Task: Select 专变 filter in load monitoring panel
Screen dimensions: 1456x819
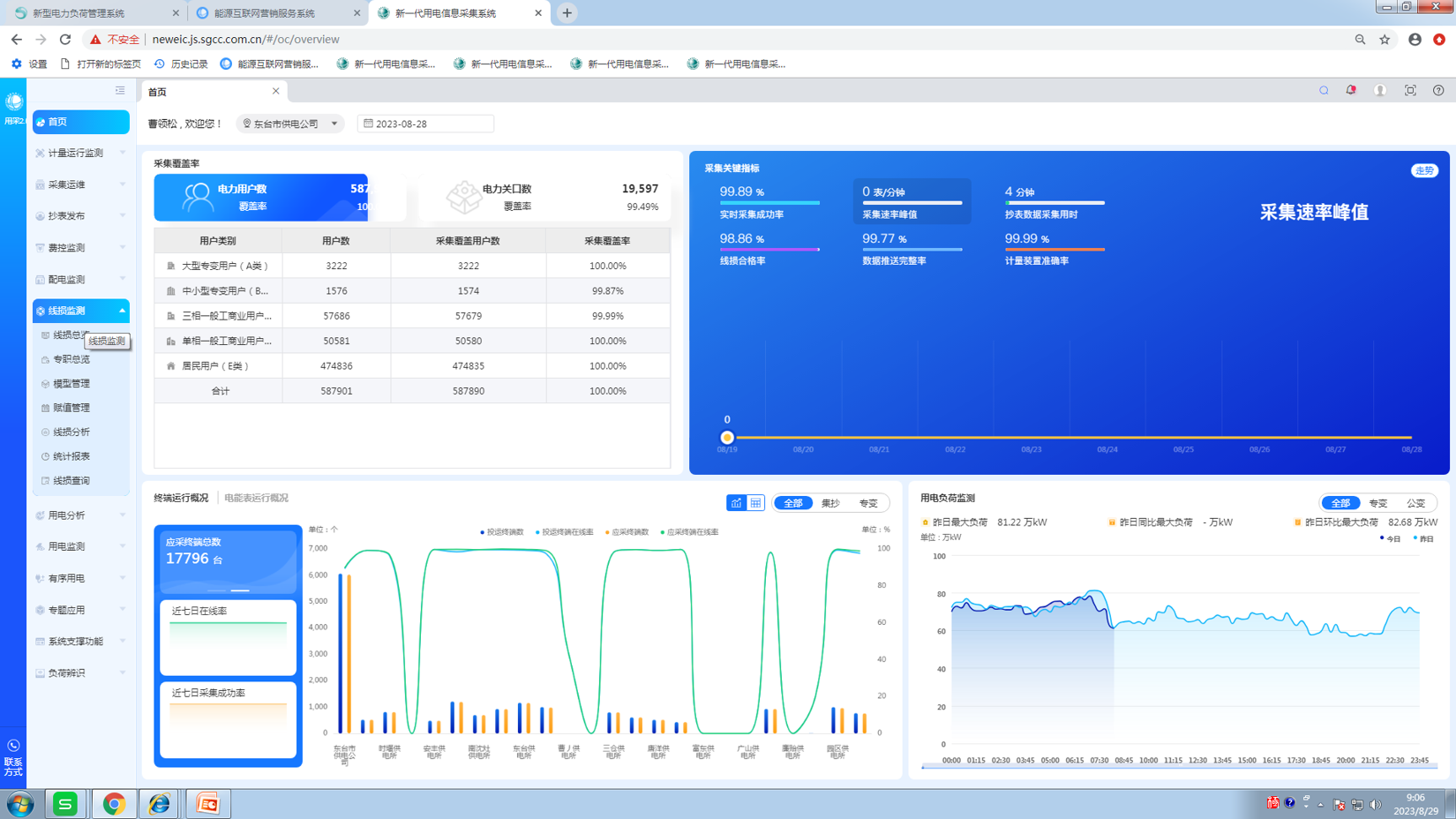Action: point(1377,503)
